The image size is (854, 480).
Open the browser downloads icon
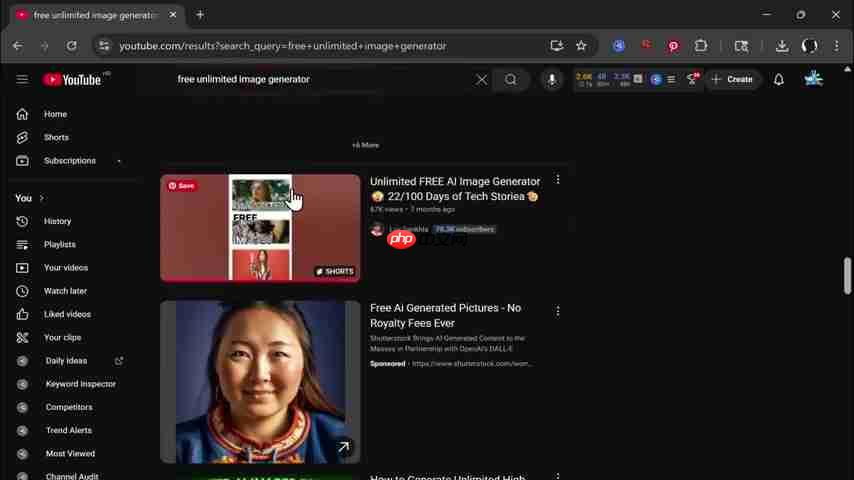tap(782, 46)
